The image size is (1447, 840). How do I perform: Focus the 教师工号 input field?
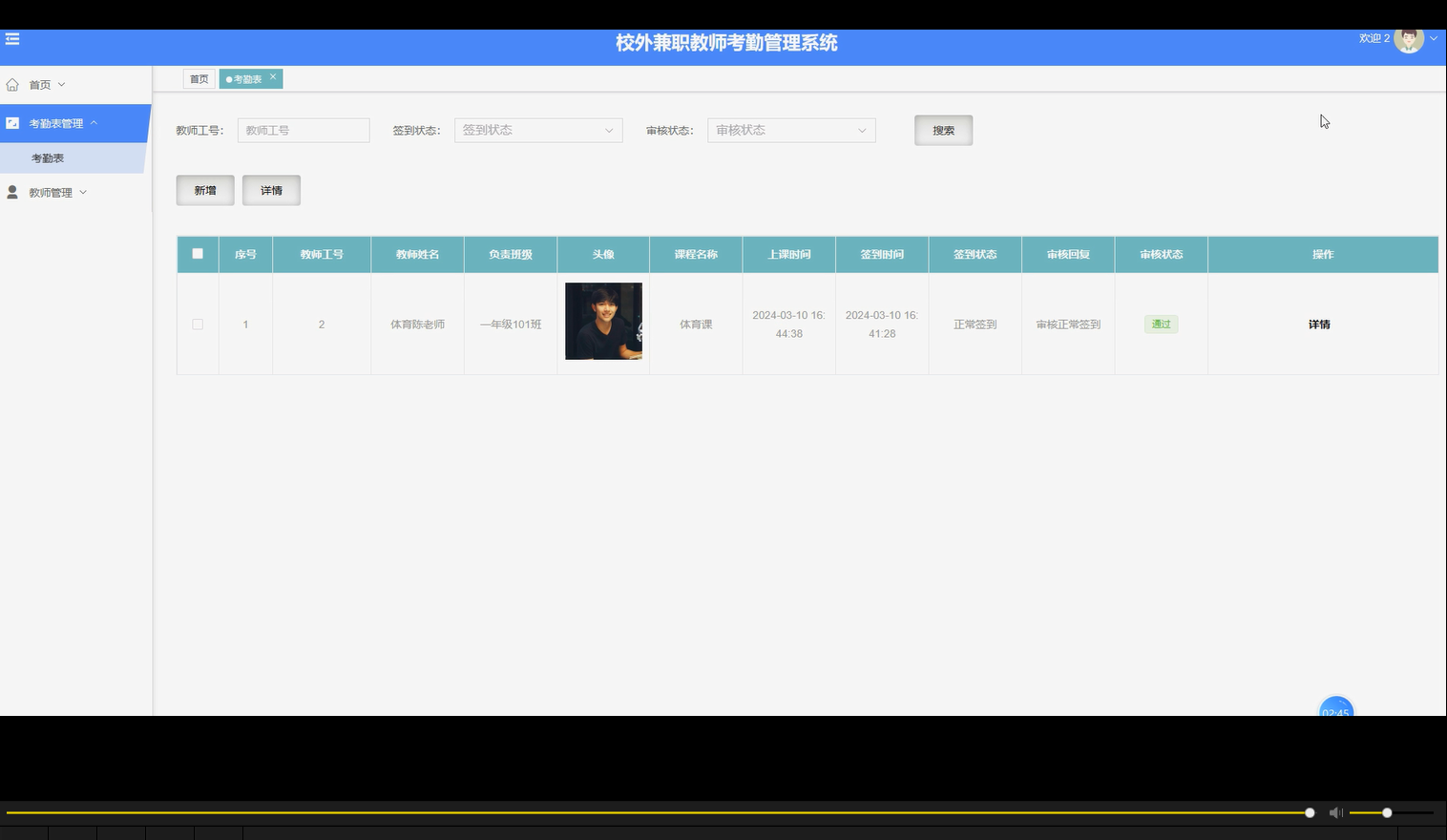tap(304, 131)
